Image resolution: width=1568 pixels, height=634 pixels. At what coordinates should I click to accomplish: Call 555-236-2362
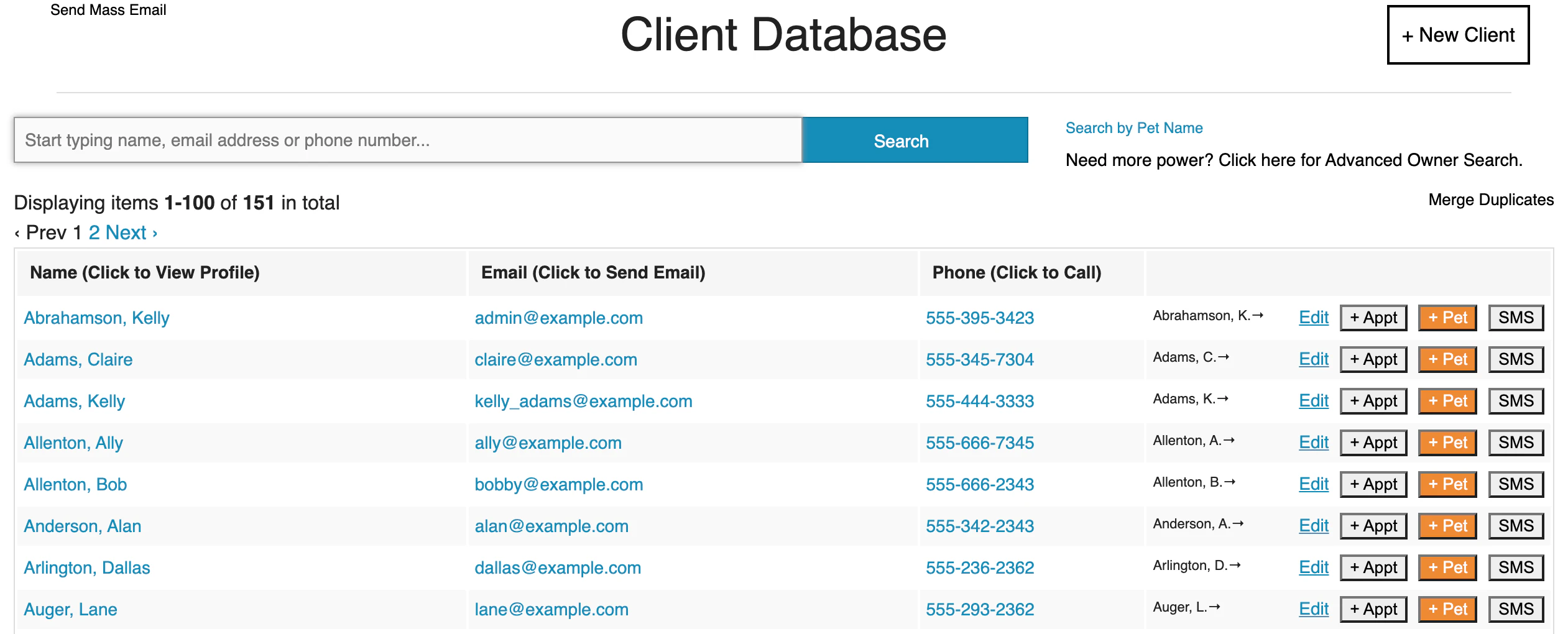[x=979, y=567]
